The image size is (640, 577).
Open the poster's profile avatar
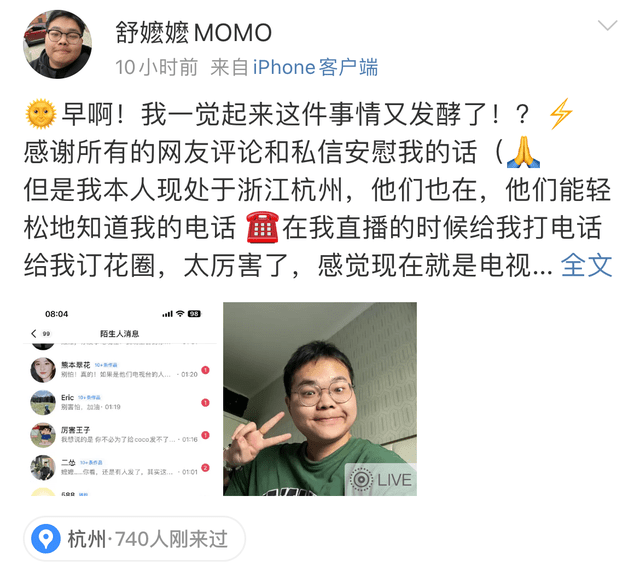[57, 44]
